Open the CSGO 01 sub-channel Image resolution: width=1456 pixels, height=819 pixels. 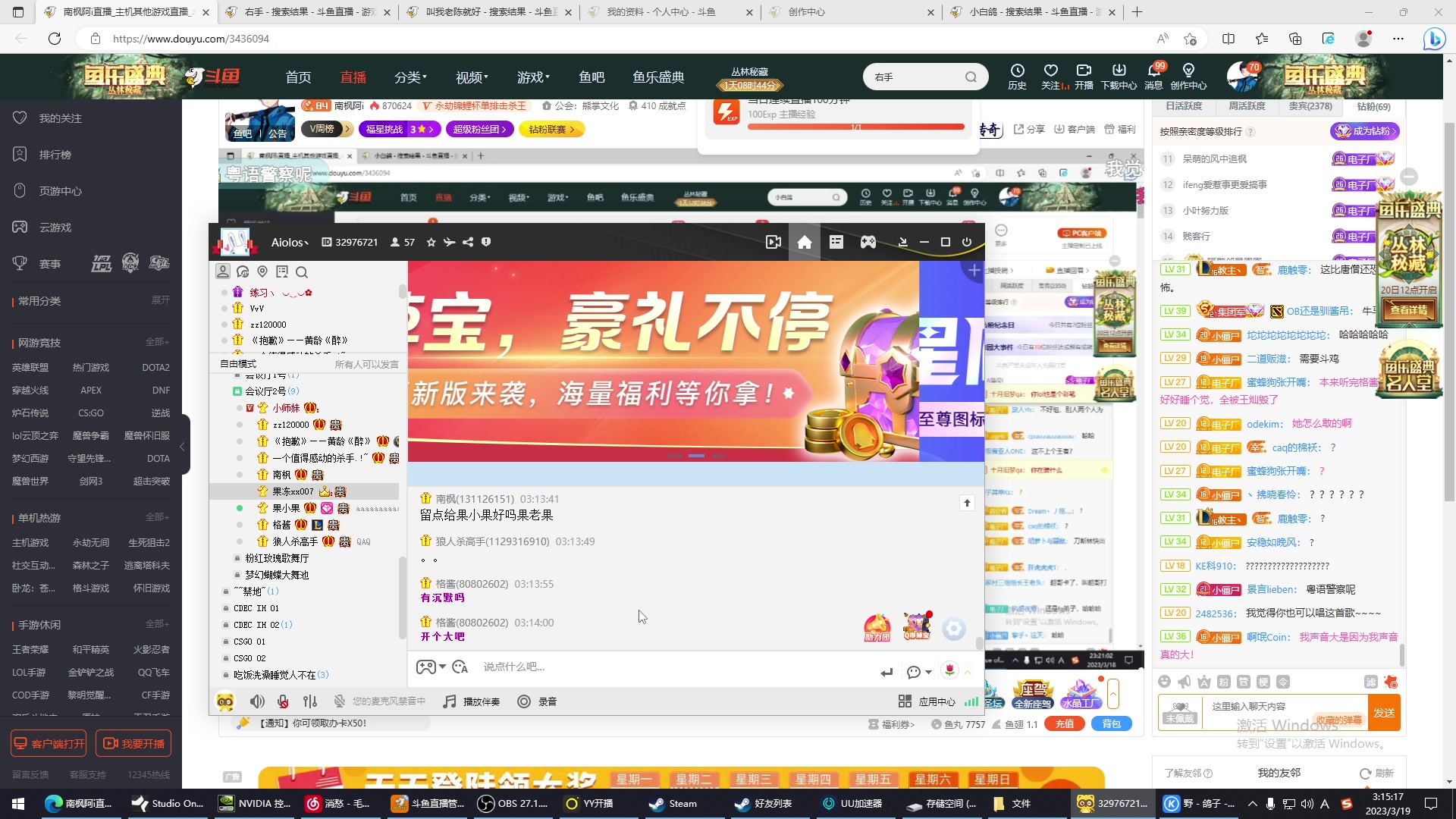pos(249,642)
